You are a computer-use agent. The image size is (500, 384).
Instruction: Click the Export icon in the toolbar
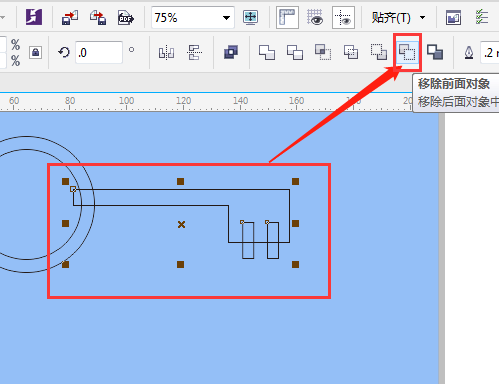point(98,17)
